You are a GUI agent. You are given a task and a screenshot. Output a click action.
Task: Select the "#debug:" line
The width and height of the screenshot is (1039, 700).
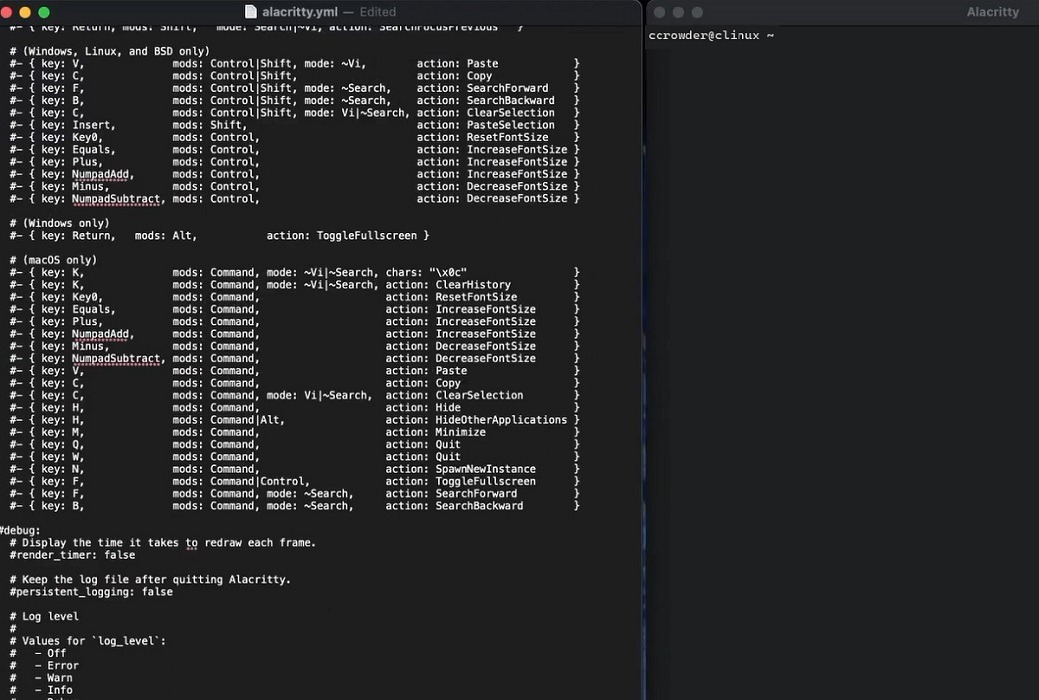[x=22, y=530]
